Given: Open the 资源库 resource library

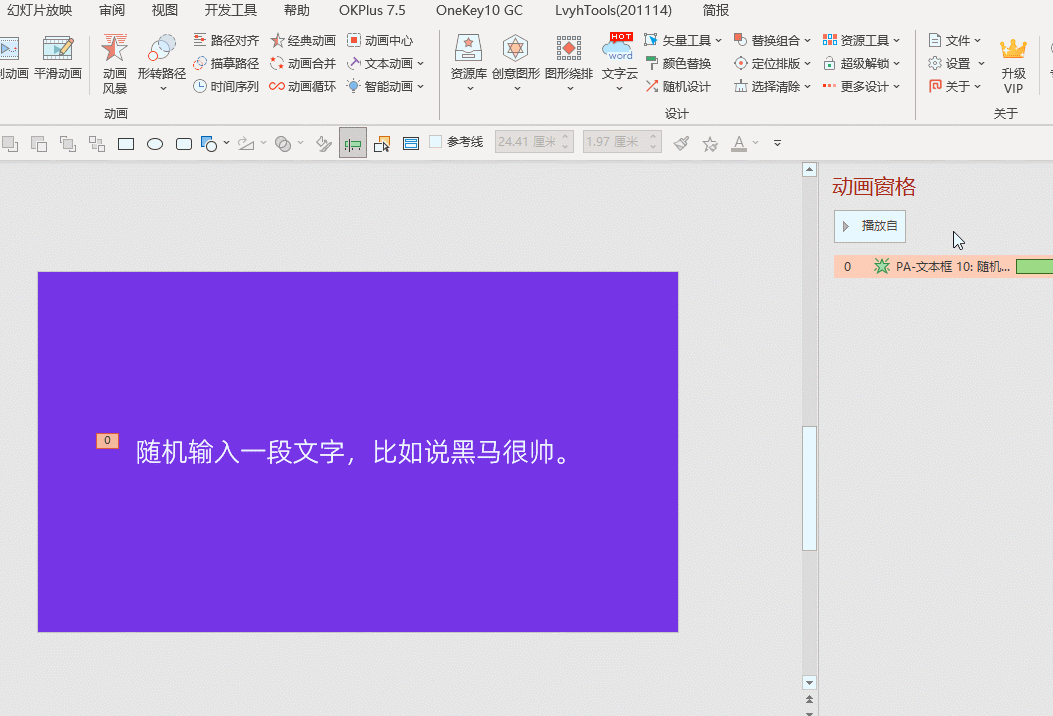Looking at the screenshot, I should (469, 63).
